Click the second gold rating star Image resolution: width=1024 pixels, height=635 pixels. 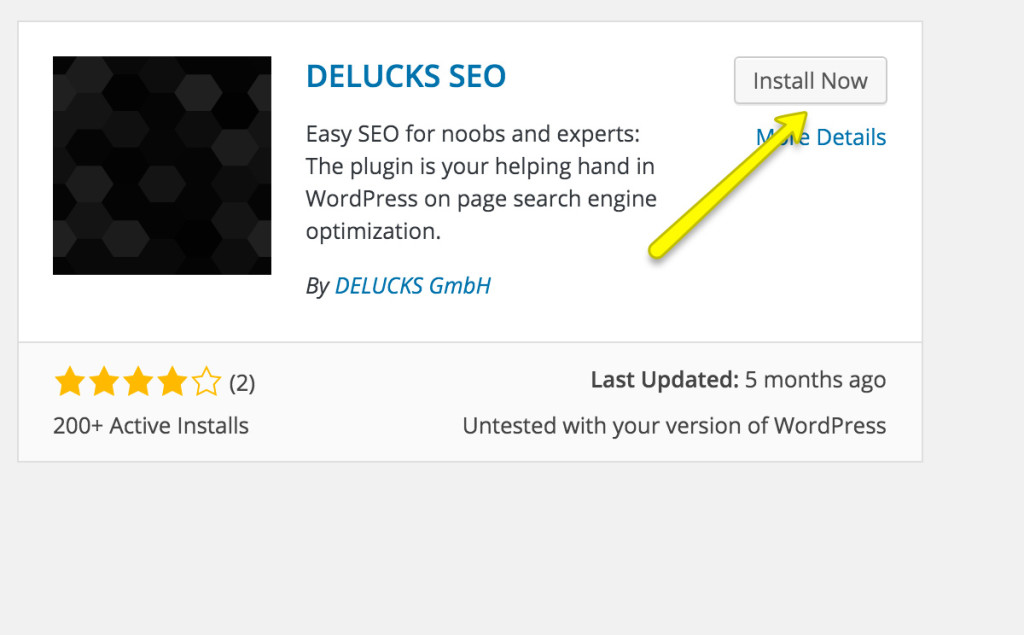pos(104,382)
